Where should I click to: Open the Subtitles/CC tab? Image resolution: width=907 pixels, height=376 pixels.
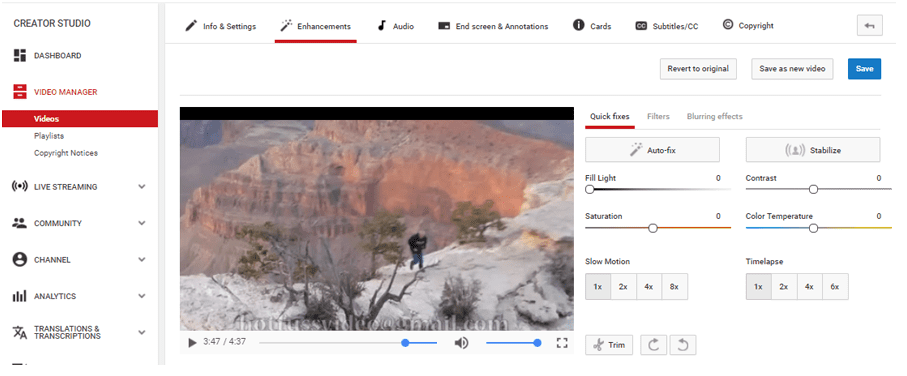[667, 26]
